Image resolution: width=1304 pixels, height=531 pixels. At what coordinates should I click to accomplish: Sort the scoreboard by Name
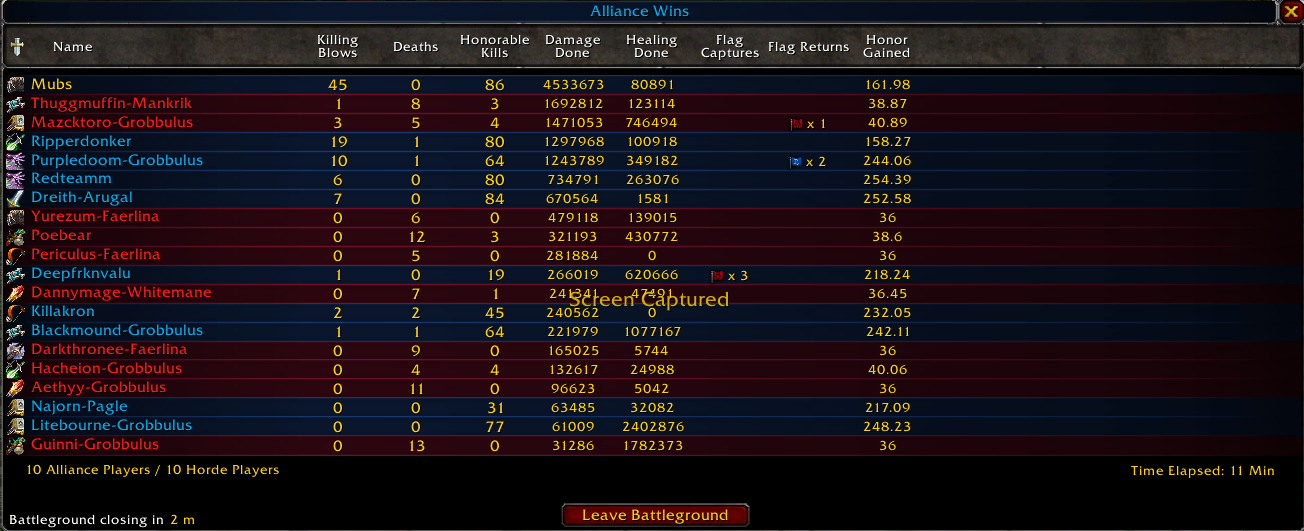point(72,47)
